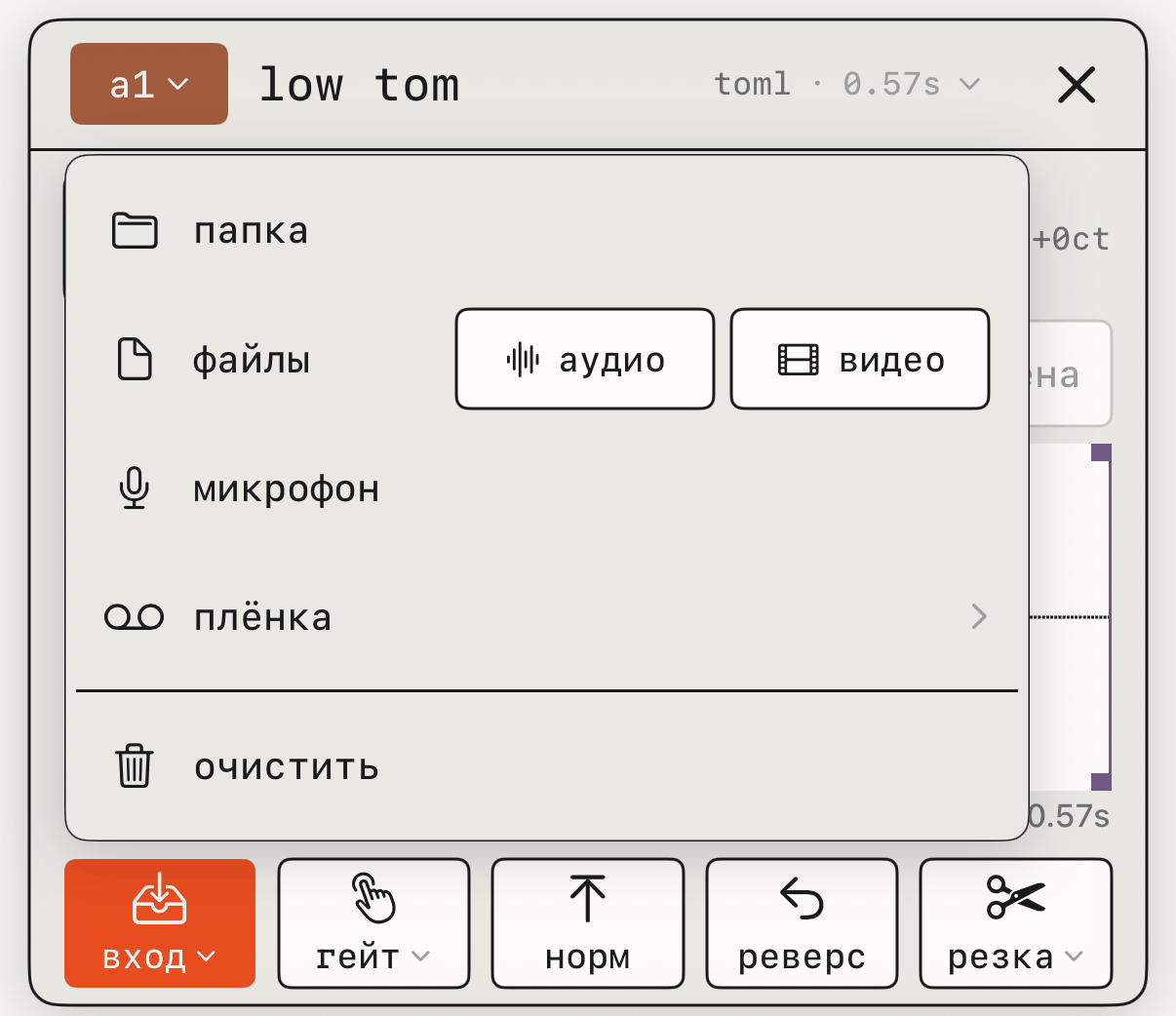The width and height of the screenshot is (1176, 1016).
Task: Open the плёнка tape submenu
Action: (547, 617)
